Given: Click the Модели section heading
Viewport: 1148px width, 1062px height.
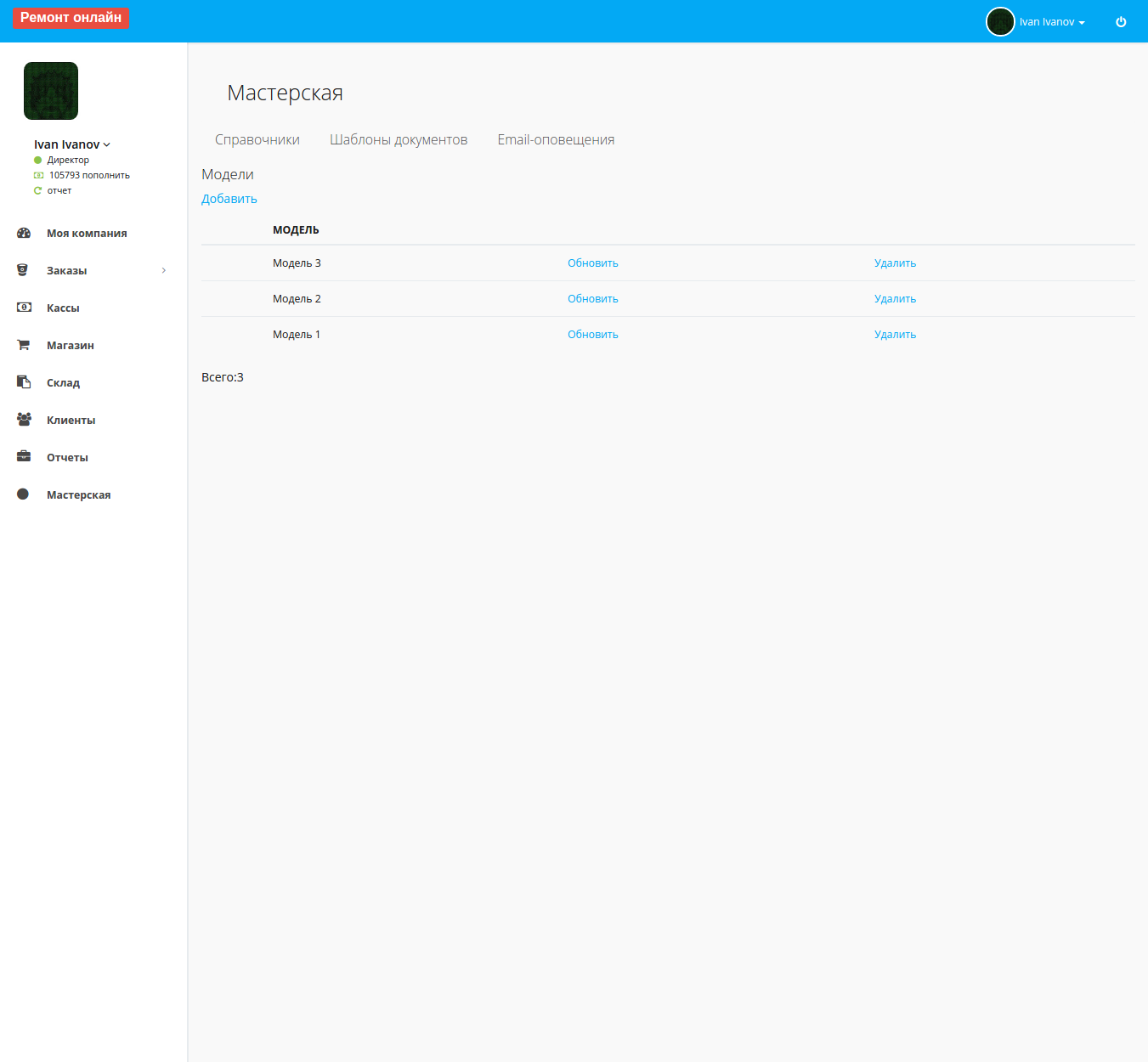Looking at the screenshot, I should click(x=228, y=174).
